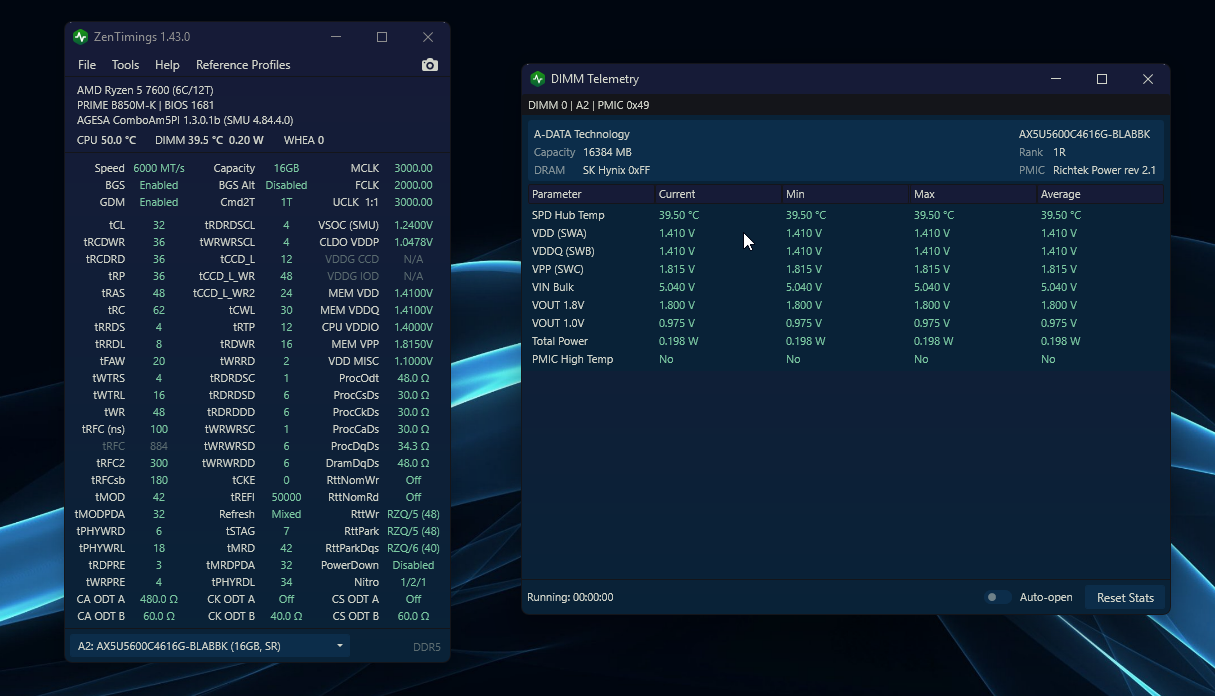Select the VDD (SWA) row
The height and width of the screenshot is (696, 1215).
coord(846,233)
